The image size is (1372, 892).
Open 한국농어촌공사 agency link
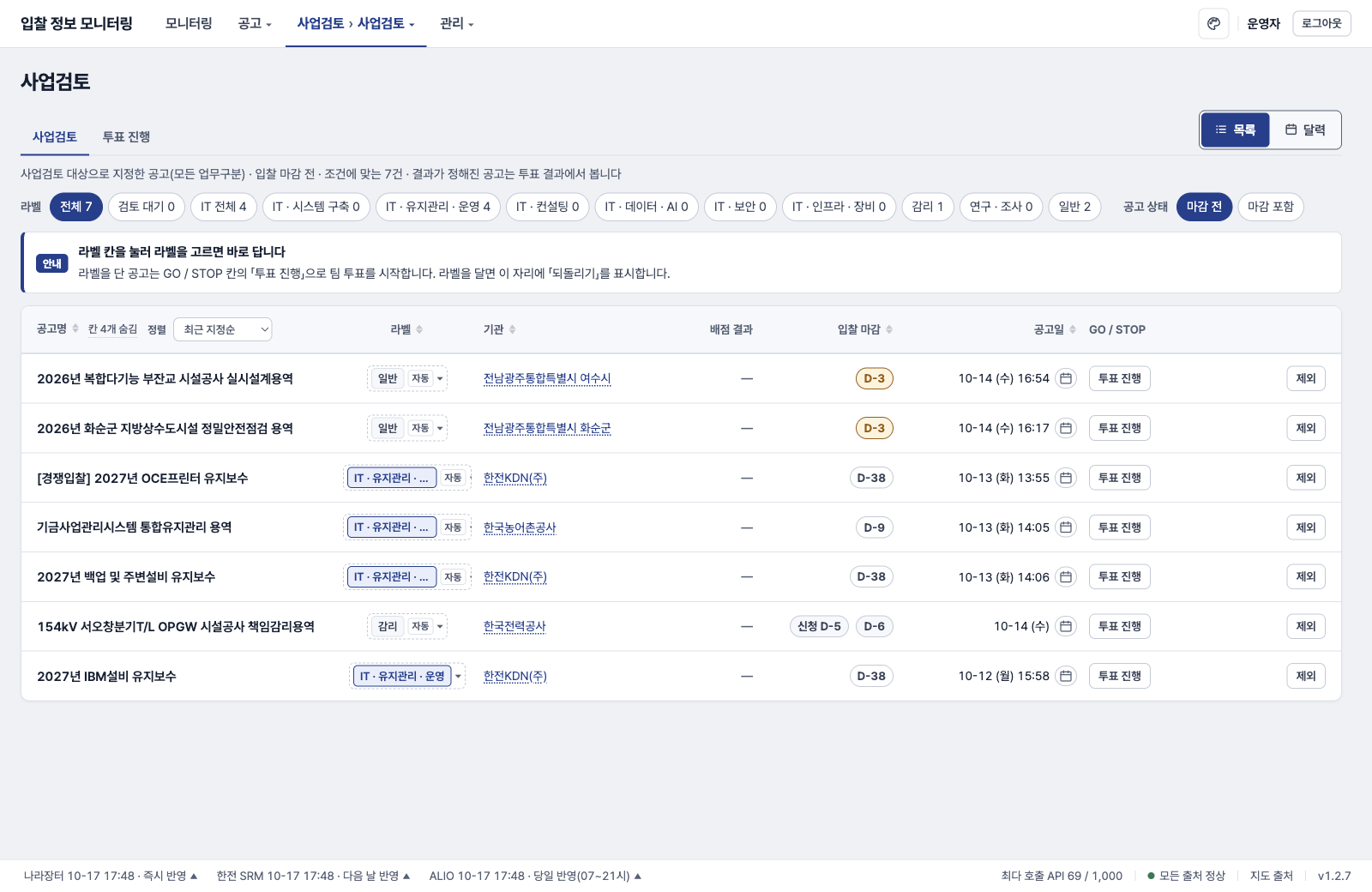click(x=520, y=527)
